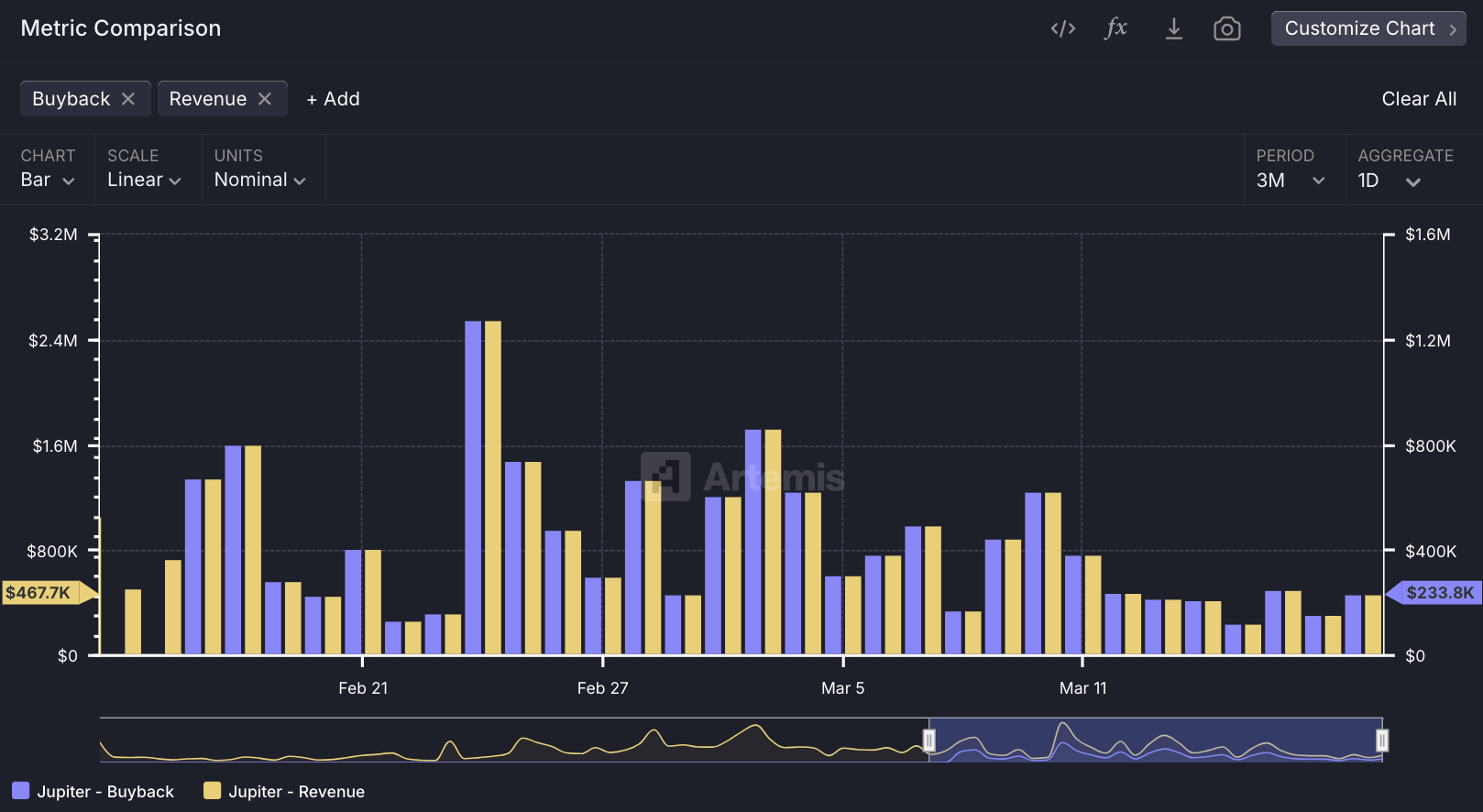Grab the right range selector handle
This screenshot has height=812, width=1483.
[1382, 740]
